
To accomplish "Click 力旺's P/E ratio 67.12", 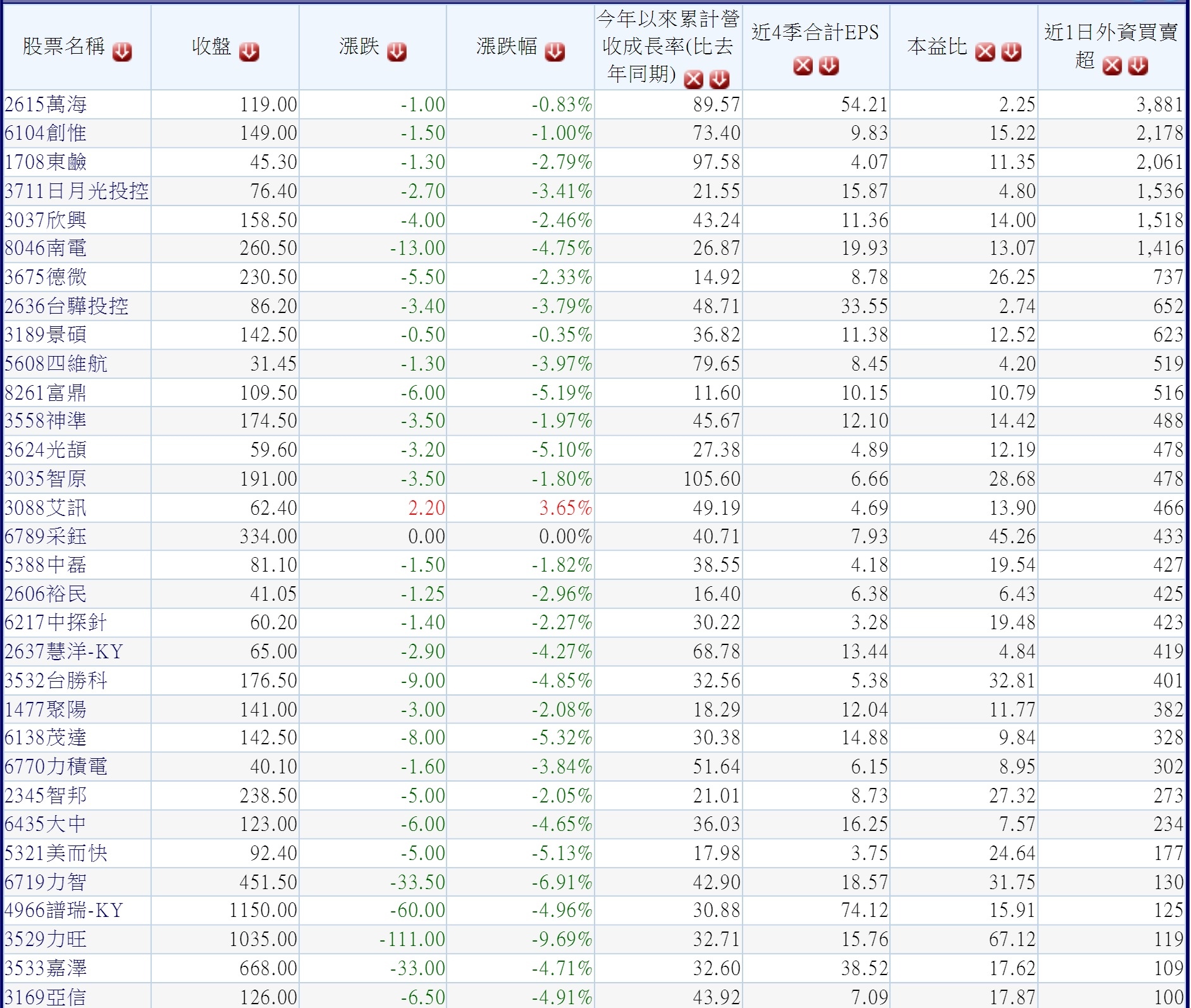I will (1013, 939).
